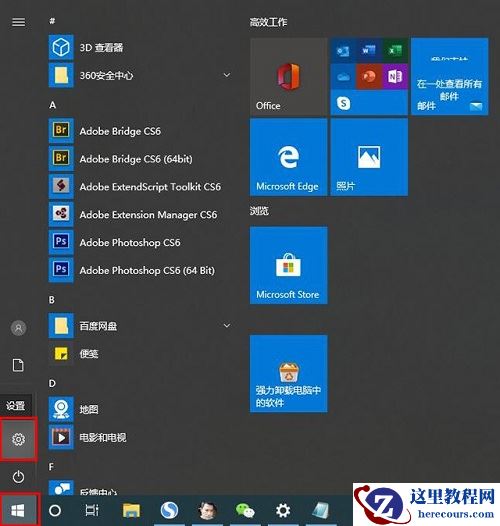Image resolution: width=500 pixels, height=526 pixels.
Task: Open Settings gear in left rail
Action: coord(18,439)
